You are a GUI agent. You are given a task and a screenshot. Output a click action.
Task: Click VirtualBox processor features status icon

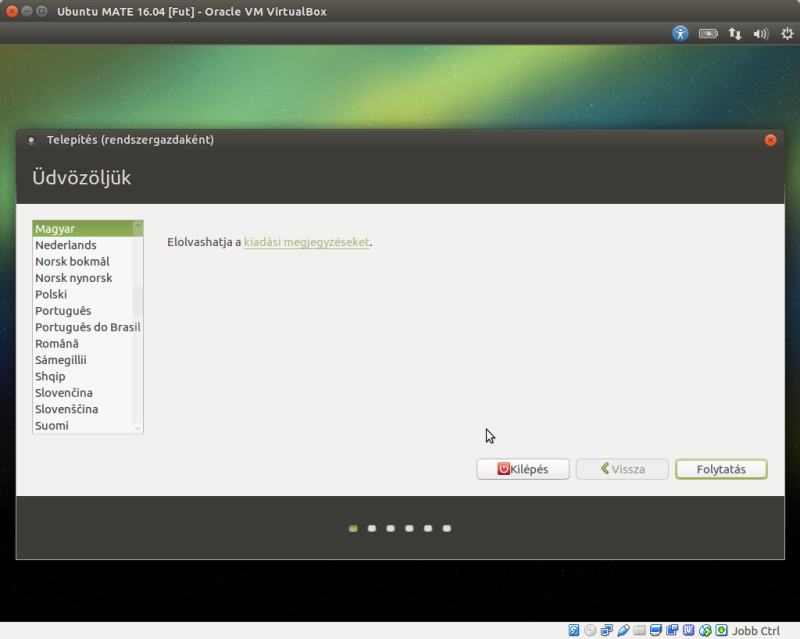[x=689, y=630]
